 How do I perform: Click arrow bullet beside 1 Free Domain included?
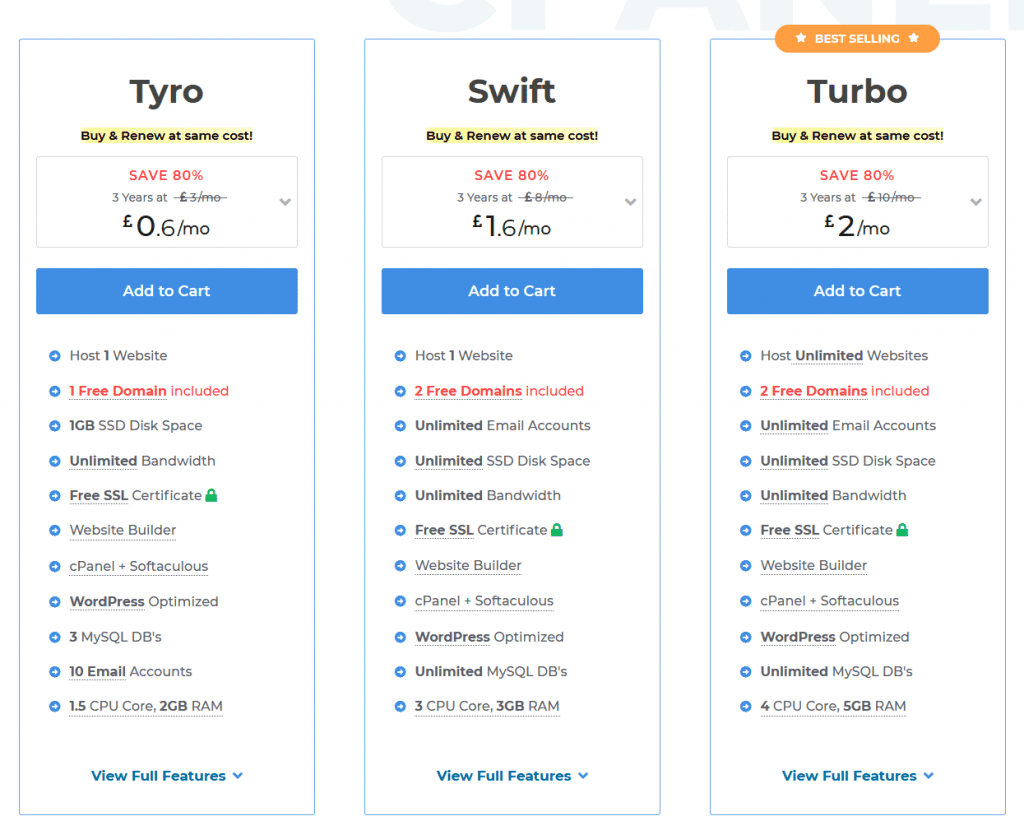55,391
